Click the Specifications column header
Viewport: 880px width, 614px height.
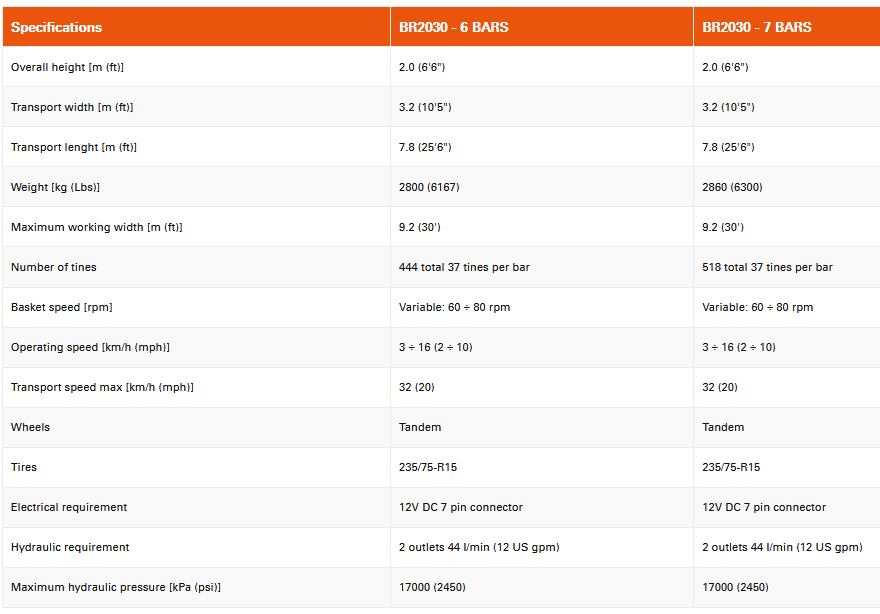click(x=56, y=27)
